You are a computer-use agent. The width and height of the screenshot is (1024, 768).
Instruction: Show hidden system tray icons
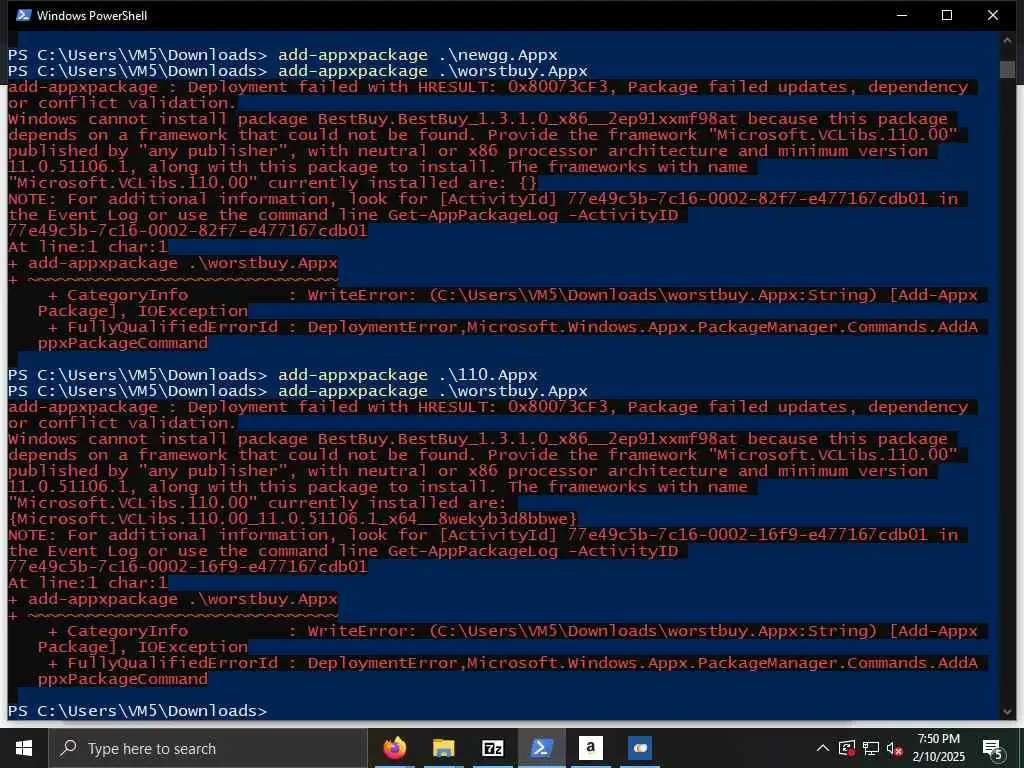[x=823, y=748]
